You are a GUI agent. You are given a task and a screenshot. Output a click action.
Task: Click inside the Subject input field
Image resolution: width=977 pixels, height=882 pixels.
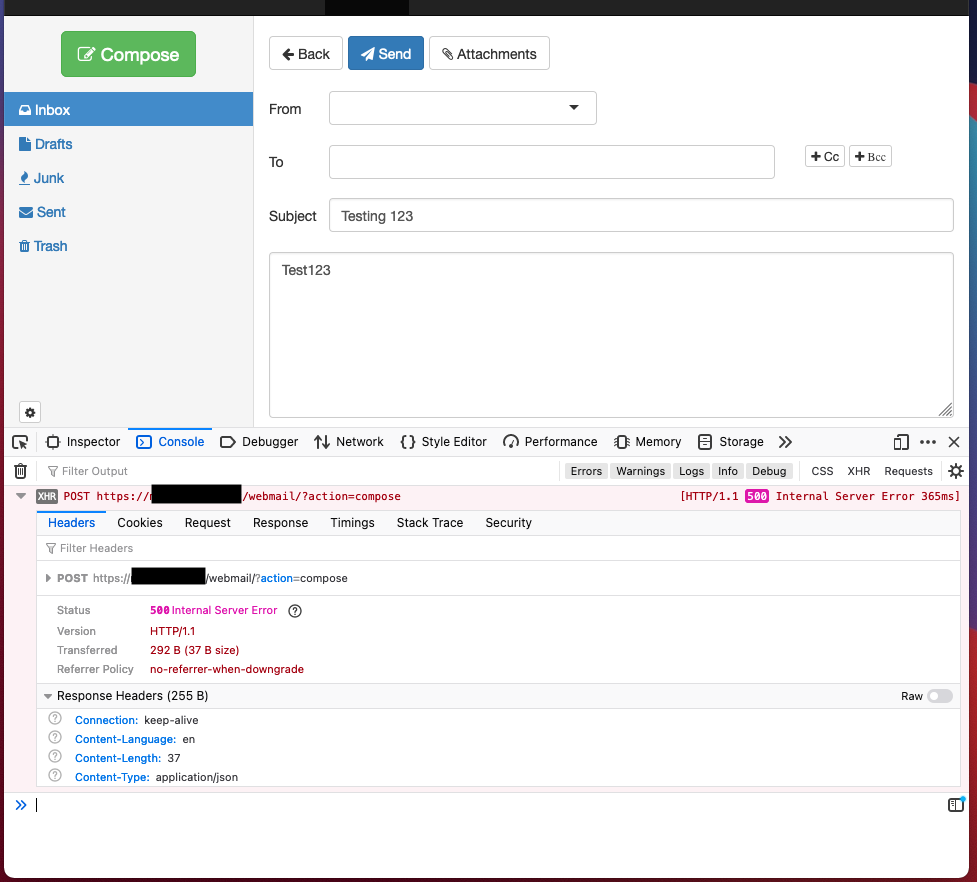click(641, 215)
